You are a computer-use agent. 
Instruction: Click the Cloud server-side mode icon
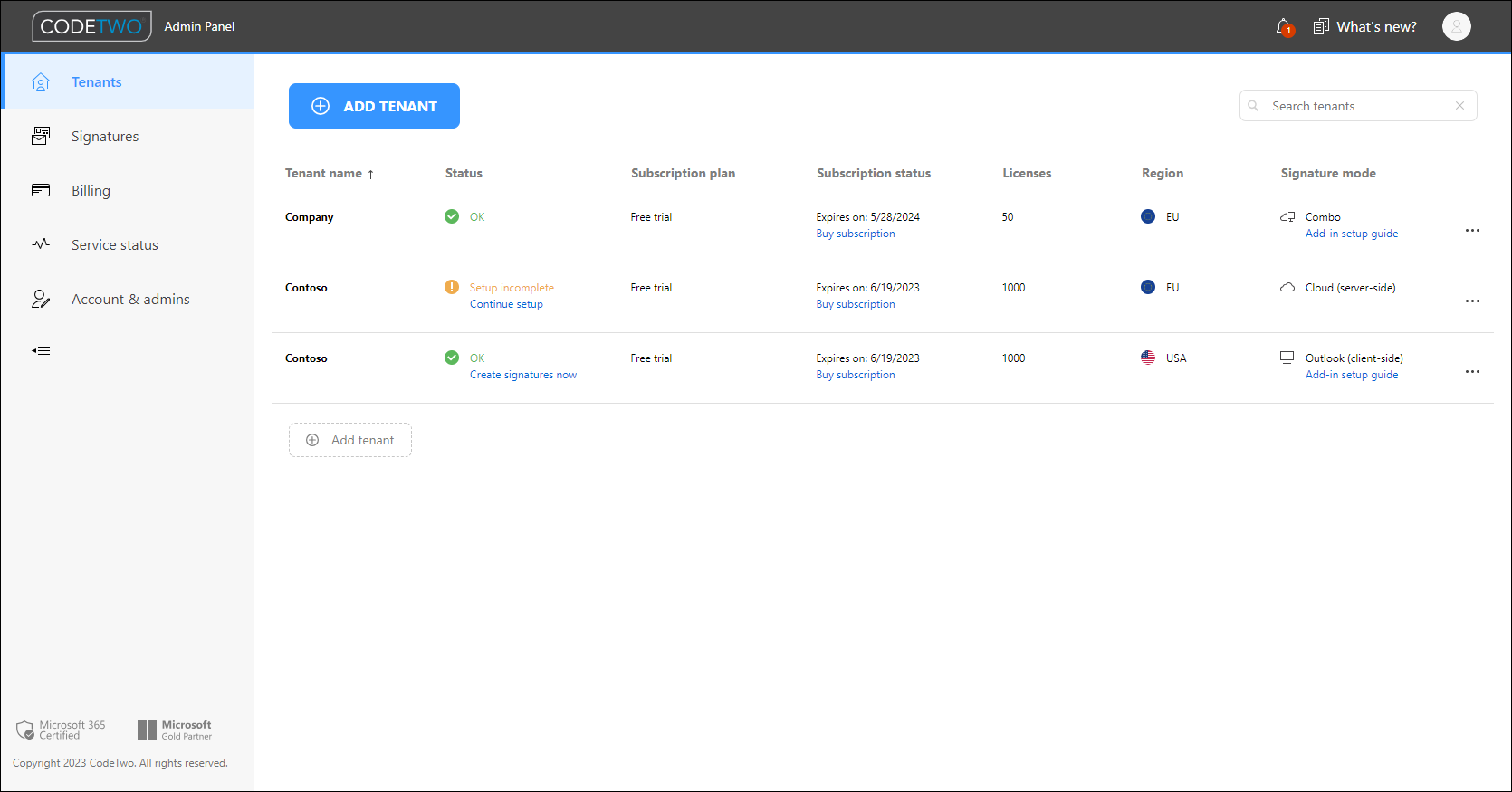[x=1287, y=287]
